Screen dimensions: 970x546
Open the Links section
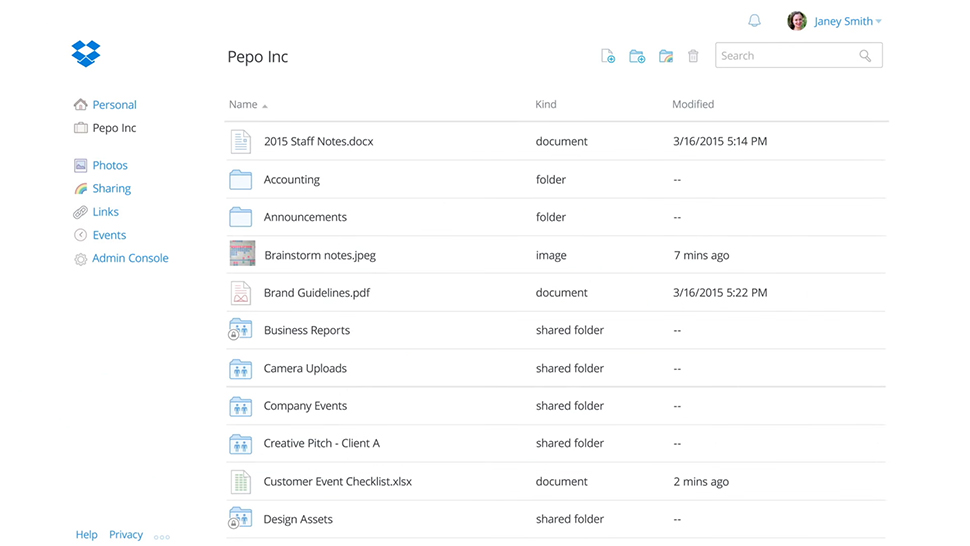point(105,211)
